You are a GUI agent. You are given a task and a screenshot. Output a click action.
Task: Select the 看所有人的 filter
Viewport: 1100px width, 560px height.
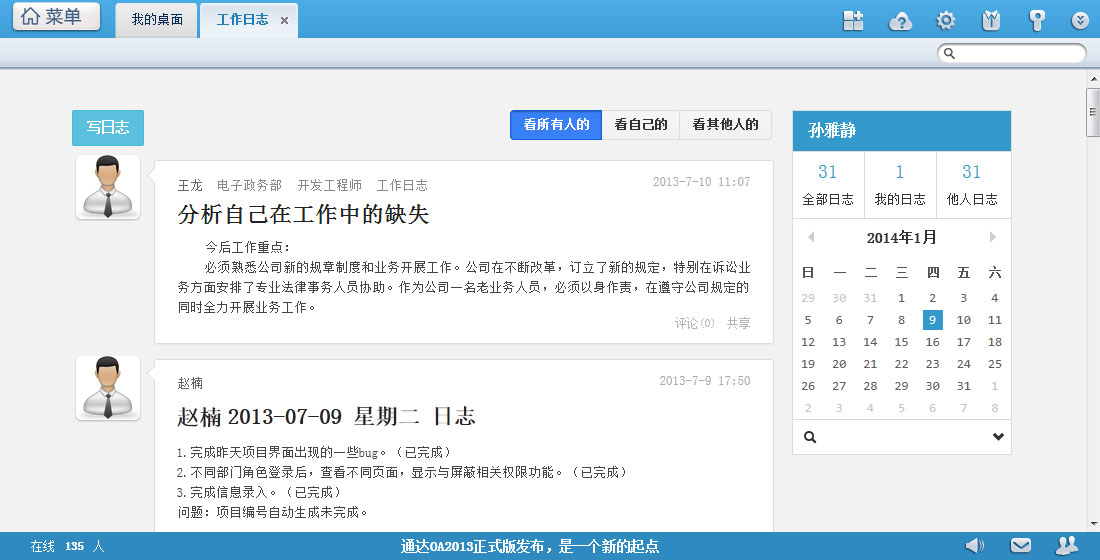click(556, 125)
